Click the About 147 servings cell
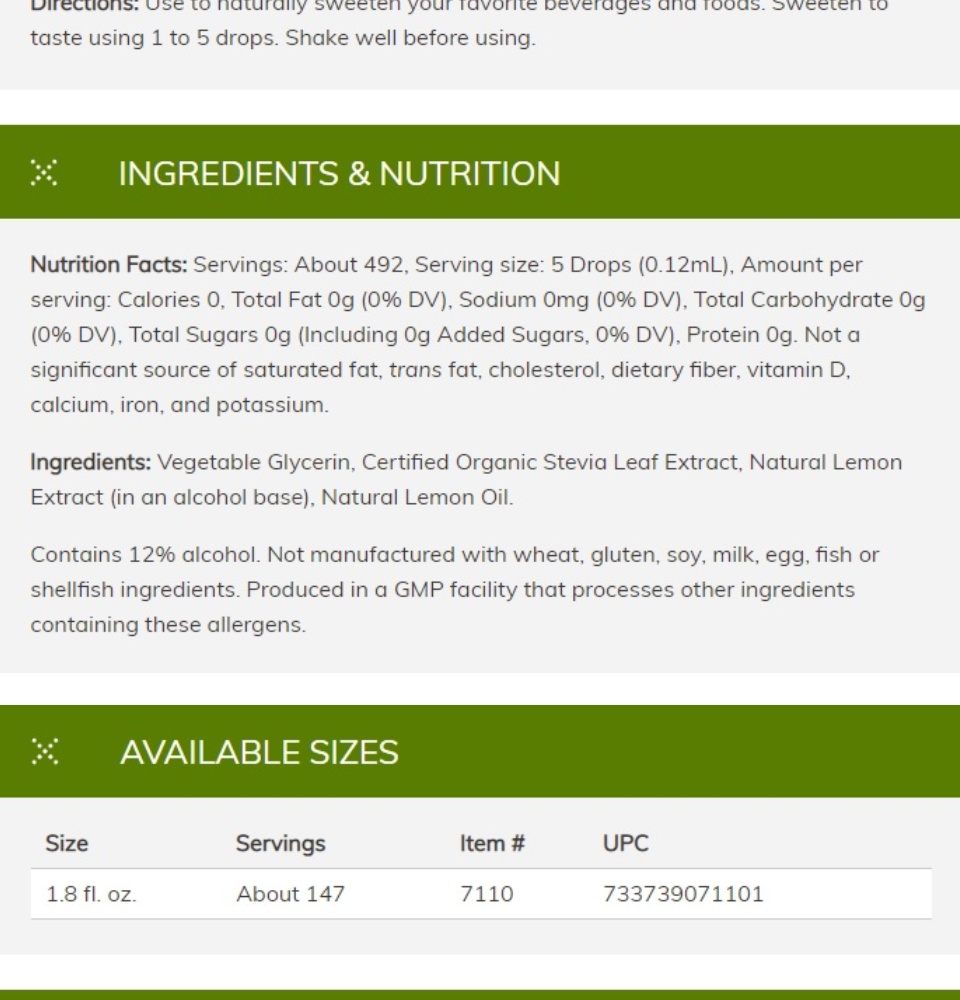 pos(291,894)
